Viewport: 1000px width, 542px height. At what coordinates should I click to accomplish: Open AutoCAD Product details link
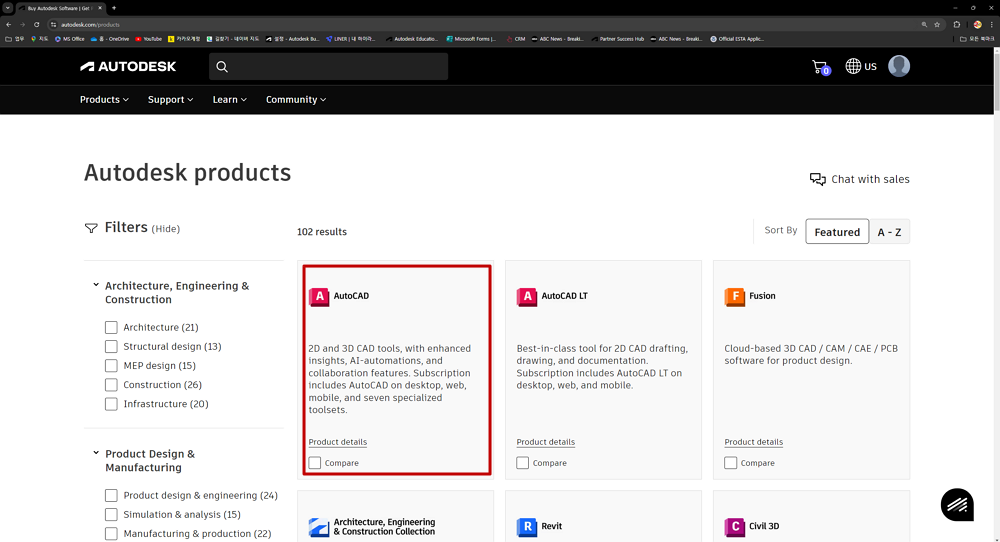point(337,442)
